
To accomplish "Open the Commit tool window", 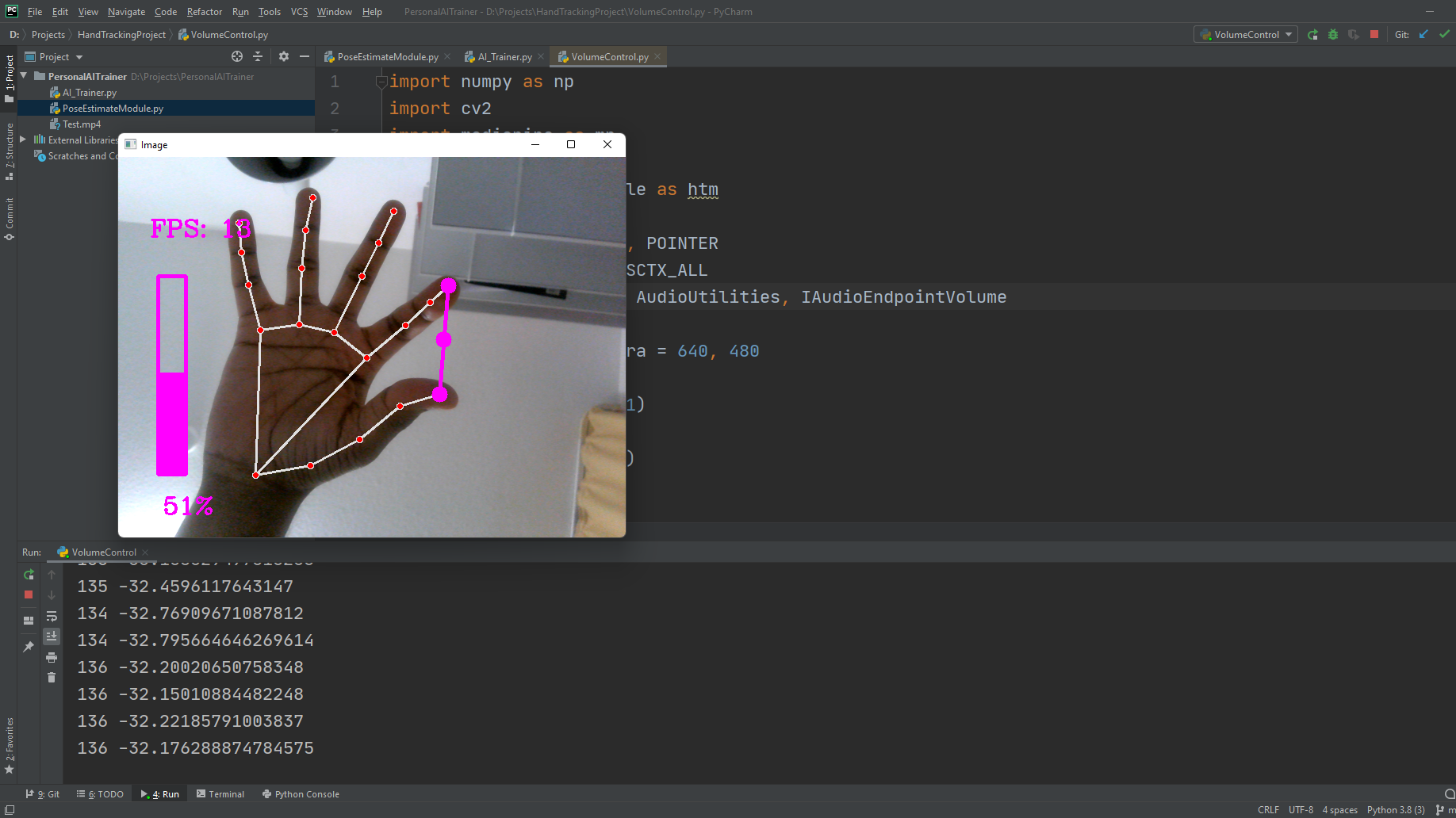I will [9, 219].
